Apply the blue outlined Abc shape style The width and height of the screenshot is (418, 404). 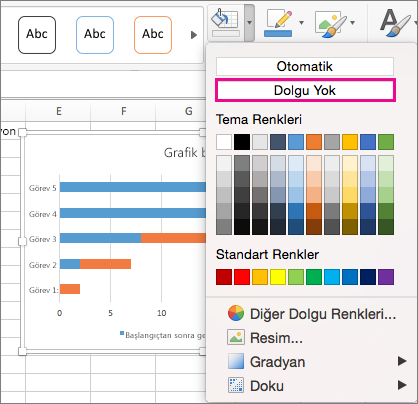tap(95, 35)
